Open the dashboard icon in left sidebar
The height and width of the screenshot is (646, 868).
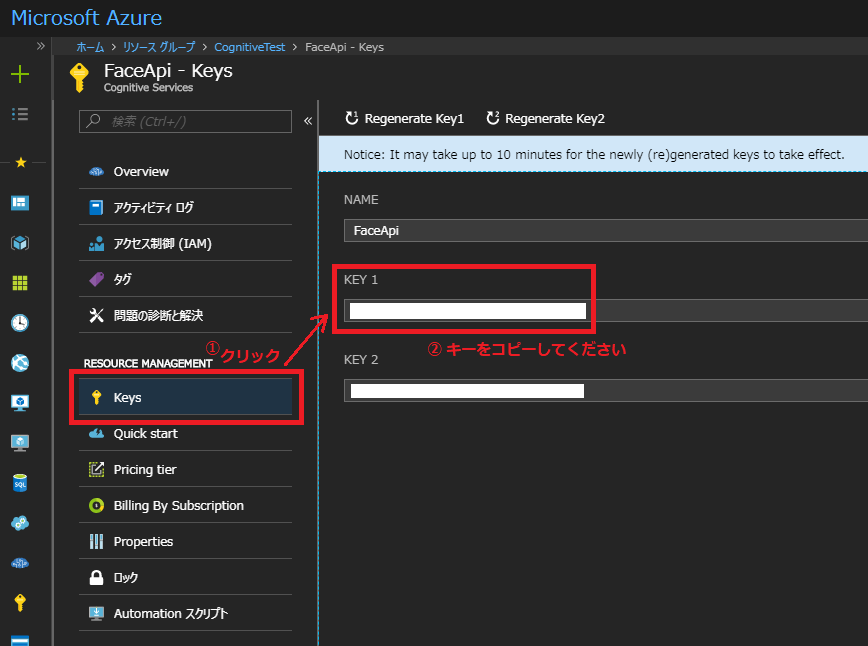[x=20, y=203]
